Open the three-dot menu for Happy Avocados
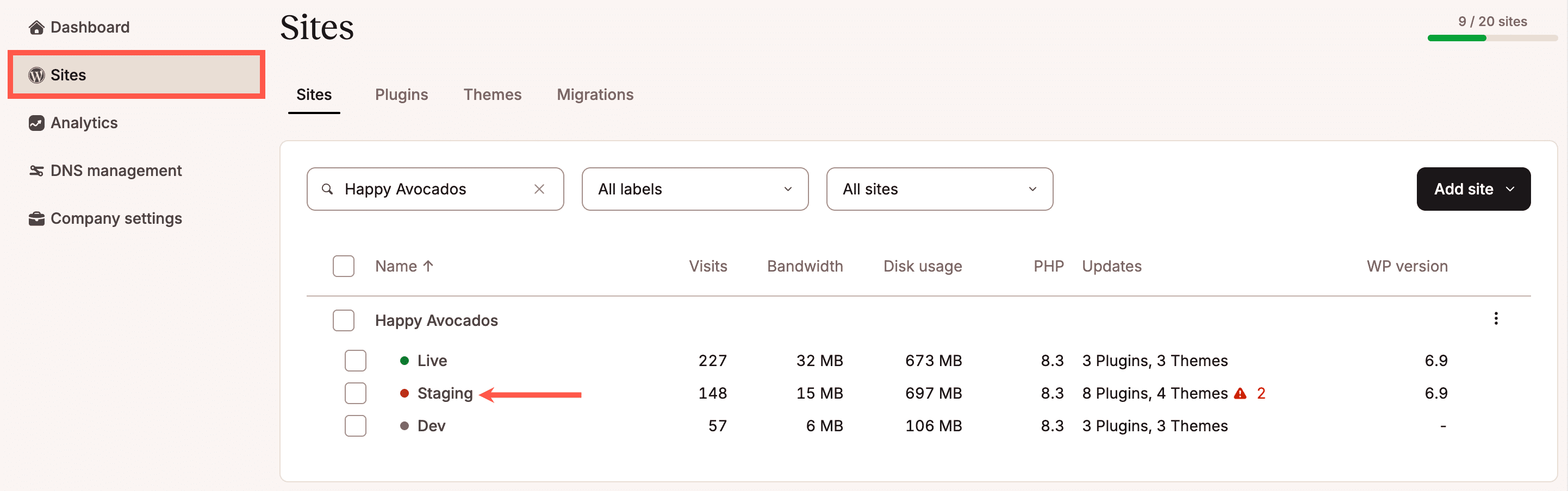This screenshot has width=1568, height=491. click(1496, 318)
